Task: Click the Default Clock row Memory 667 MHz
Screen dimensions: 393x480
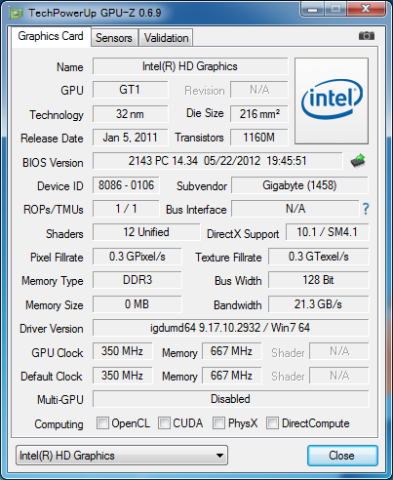Action: (x=232, y=375)
